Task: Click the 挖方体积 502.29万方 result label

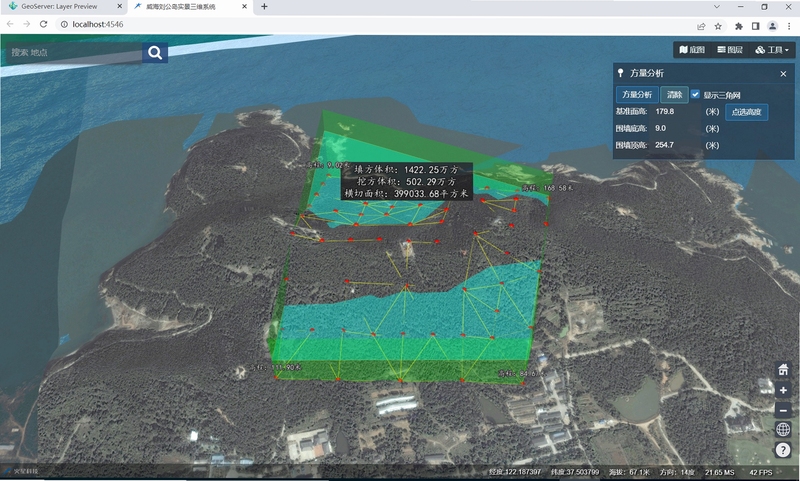Action: pos(407,182)
